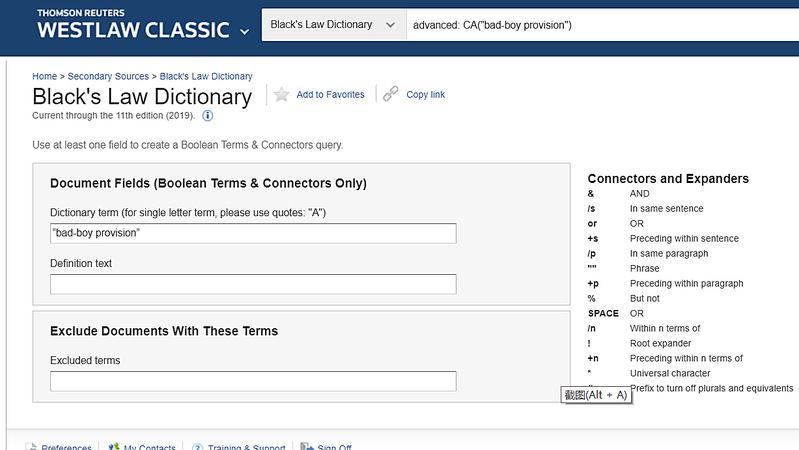Click the Black's Law Dictionary breadcrumb
The image size is (799, 450).
point(206,76)
